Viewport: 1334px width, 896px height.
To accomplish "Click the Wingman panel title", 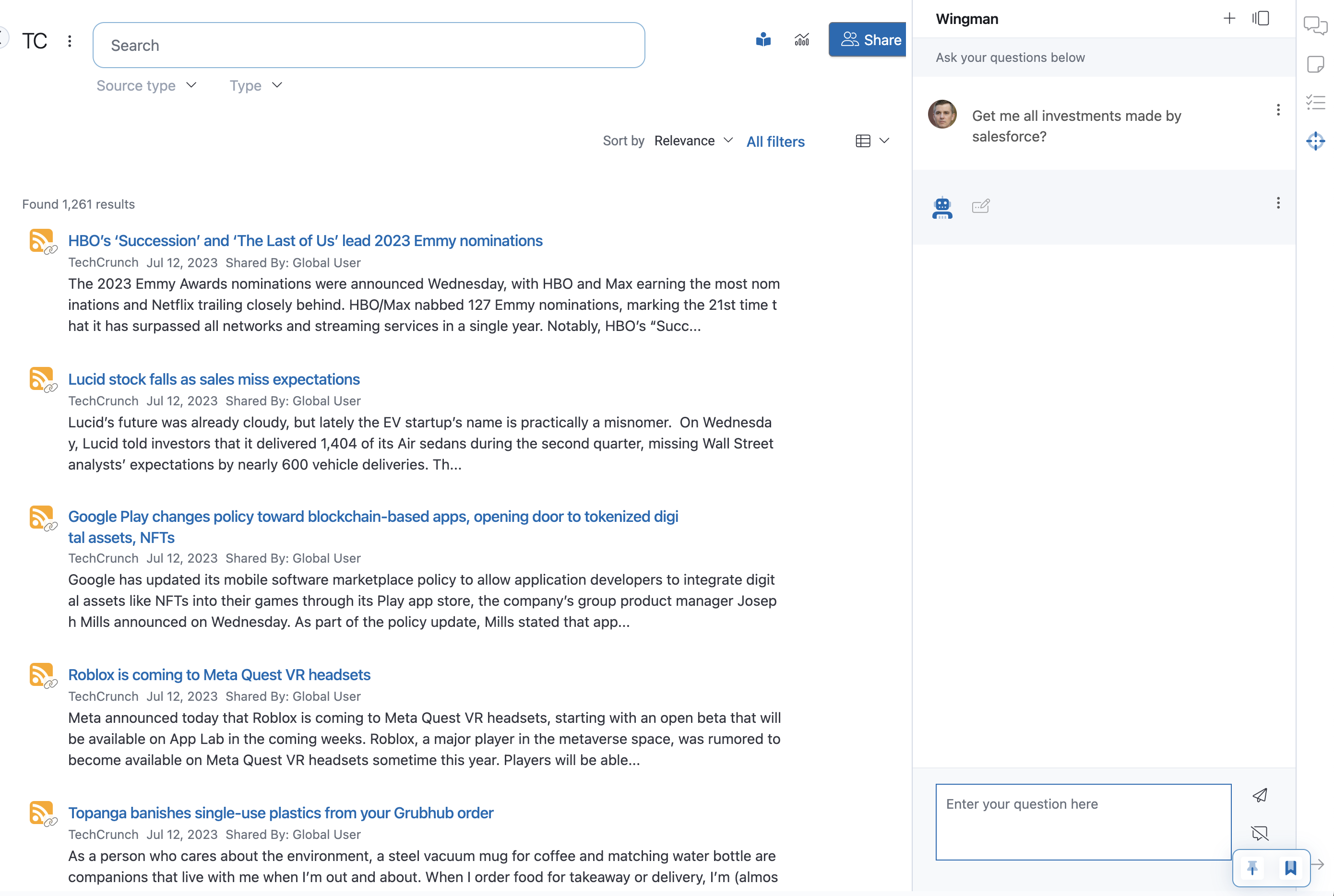I will coord(967,19).
